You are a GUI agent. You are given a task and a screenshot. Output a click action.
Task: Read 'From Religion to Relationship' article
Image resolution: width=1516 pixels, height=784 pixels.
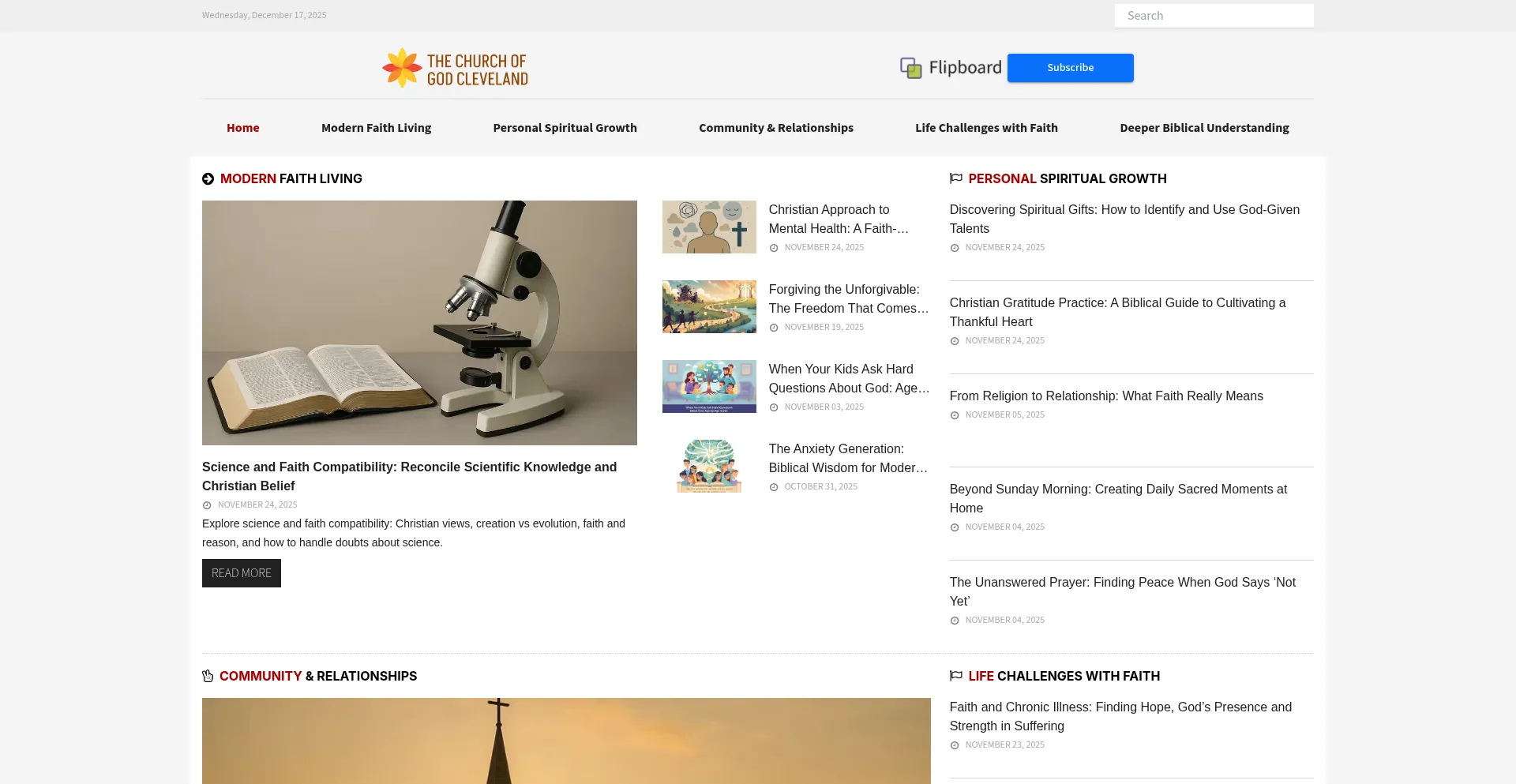pyautogui.click(x=1105, y=396)
